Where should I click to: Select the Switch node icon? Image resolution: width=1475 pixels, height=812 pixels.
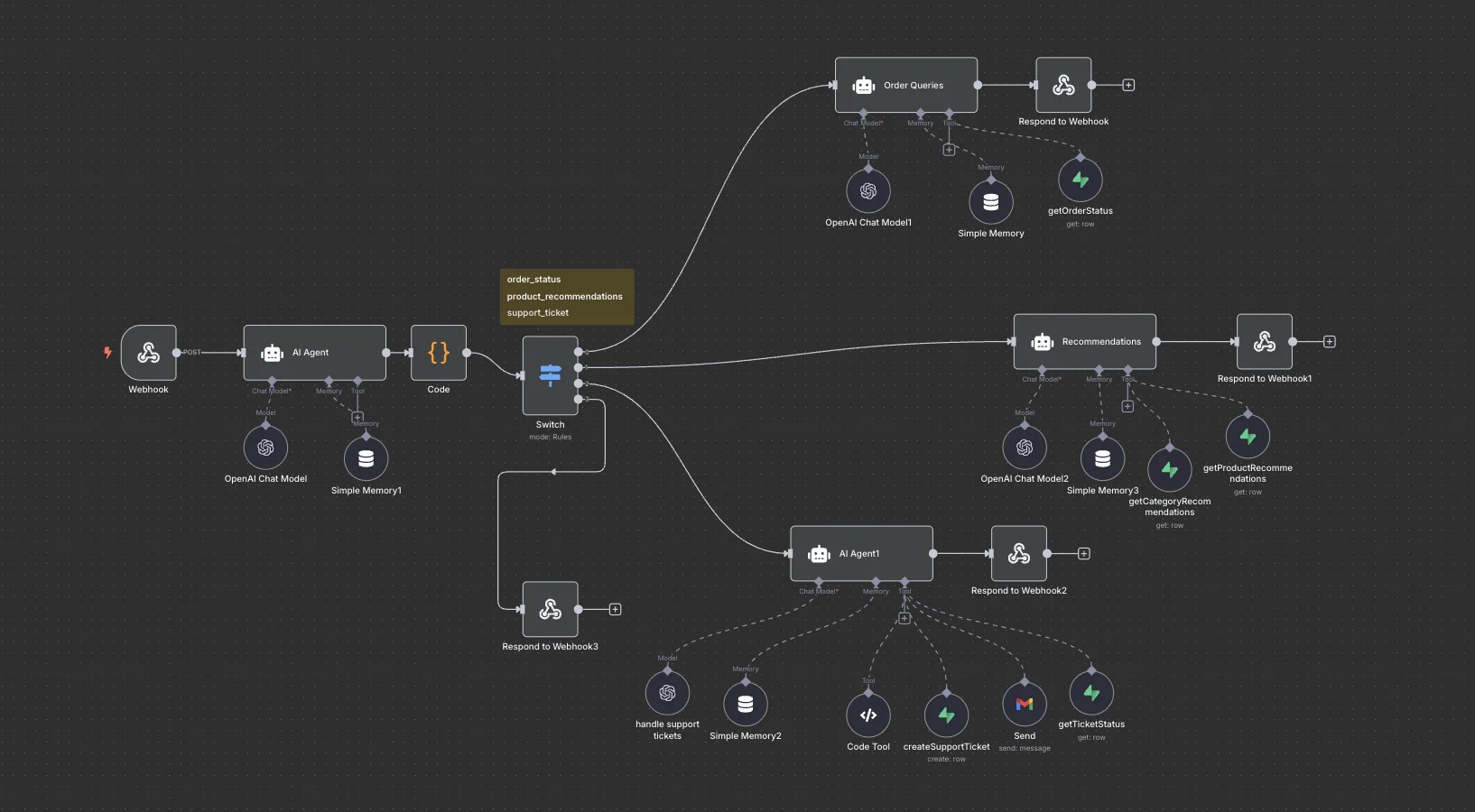pos(550,374)
